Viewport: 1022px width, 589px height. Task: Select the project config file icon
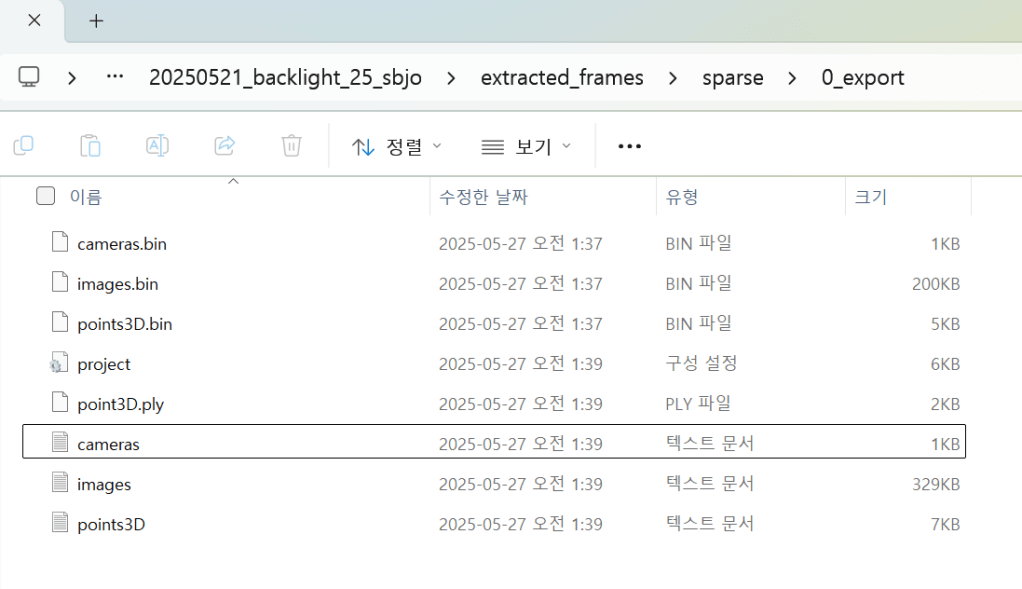pyautogui.click(x=59, y=364)
